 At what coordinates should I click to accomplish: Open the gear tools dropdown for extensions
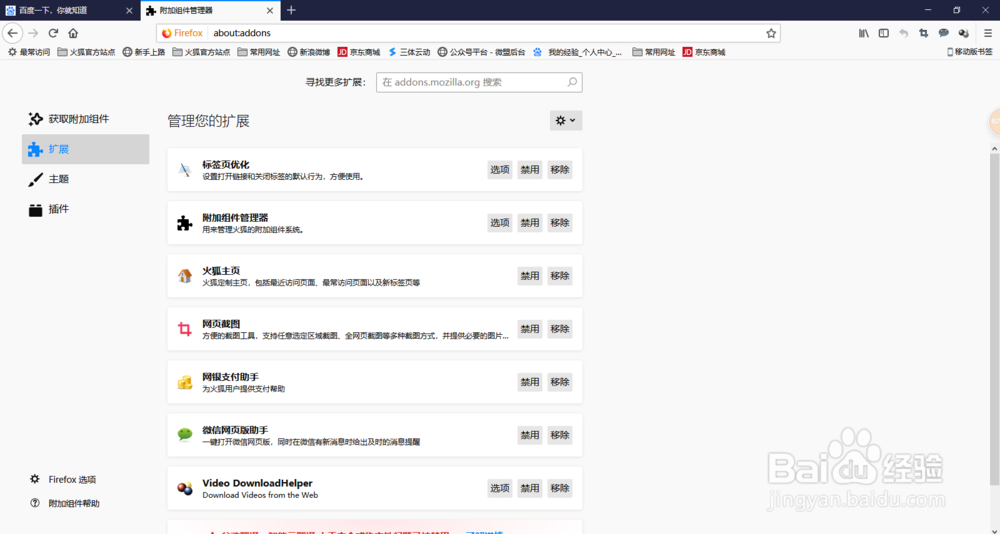[566, 121]
